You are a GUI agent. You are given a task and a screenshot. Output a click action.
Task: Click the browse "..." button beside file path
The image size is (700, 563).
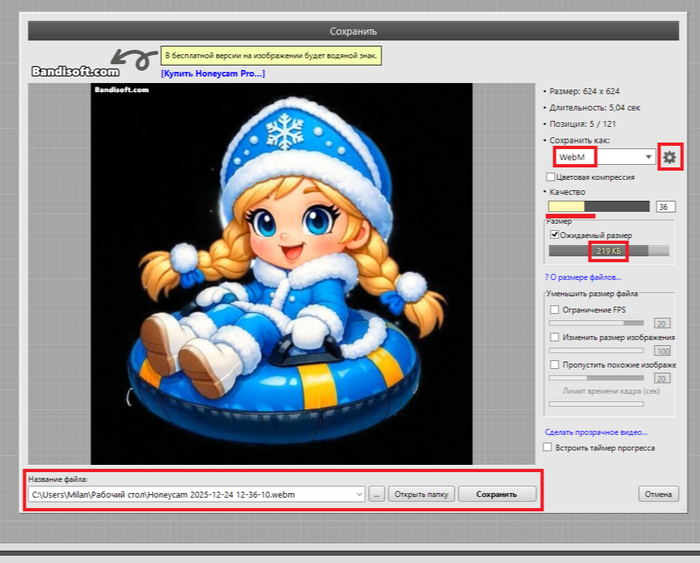376,494
